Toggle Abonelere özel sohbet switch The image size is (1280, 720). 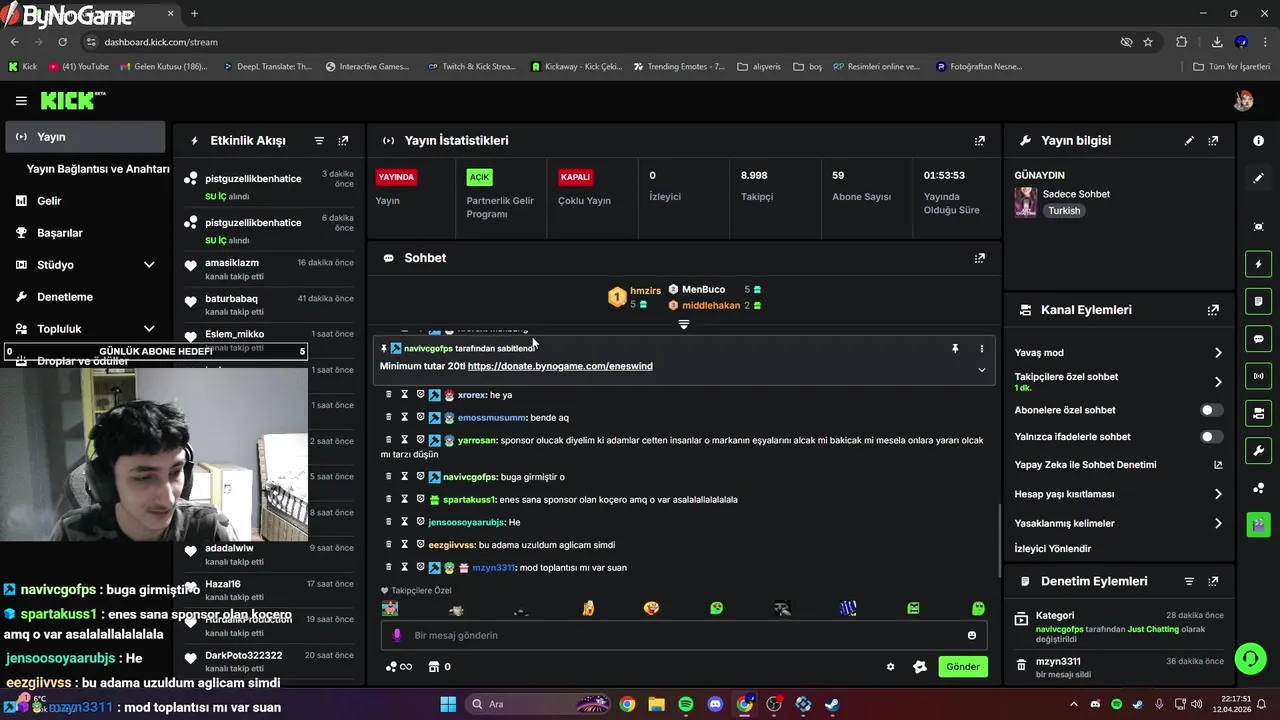(x=1211, y=410)
